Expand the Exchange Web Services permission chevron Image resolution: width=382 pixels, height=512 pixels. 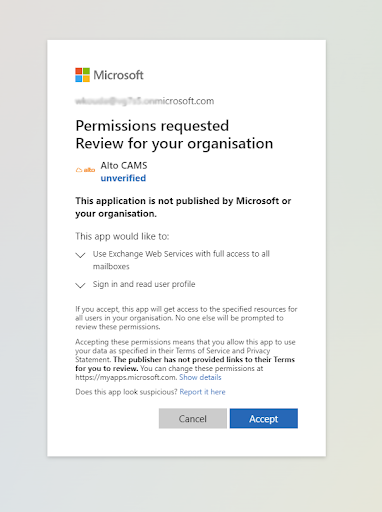click(x=80, y=255)
